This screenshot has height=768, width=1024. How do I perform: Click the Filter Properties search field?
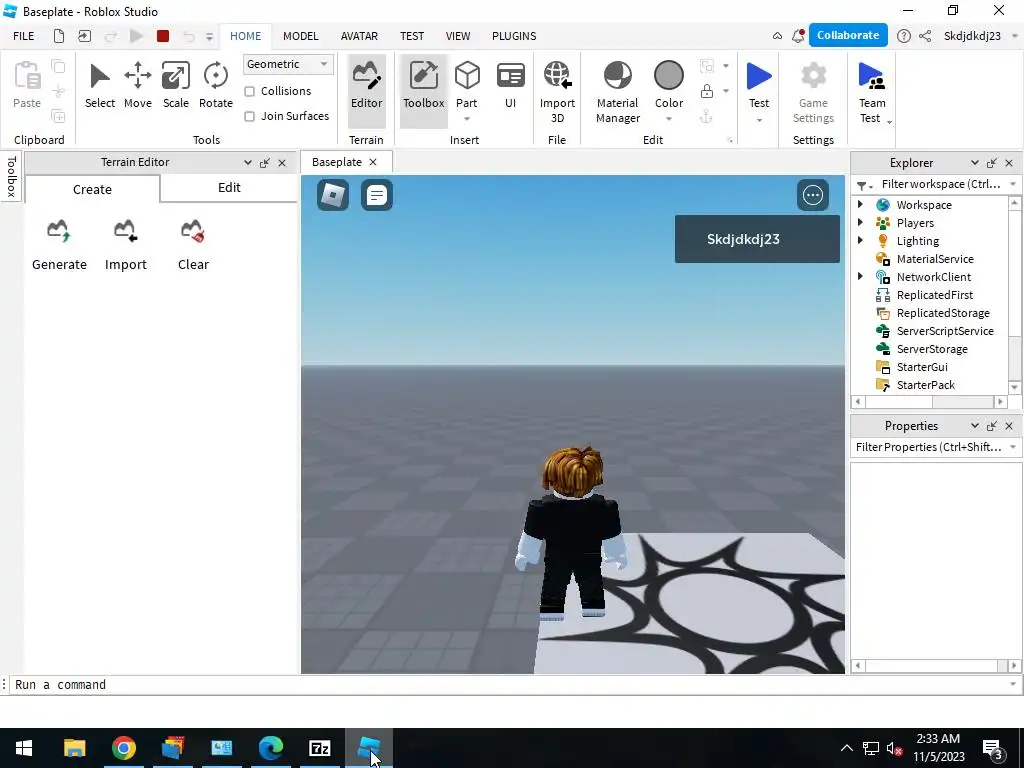pos(929,447)
